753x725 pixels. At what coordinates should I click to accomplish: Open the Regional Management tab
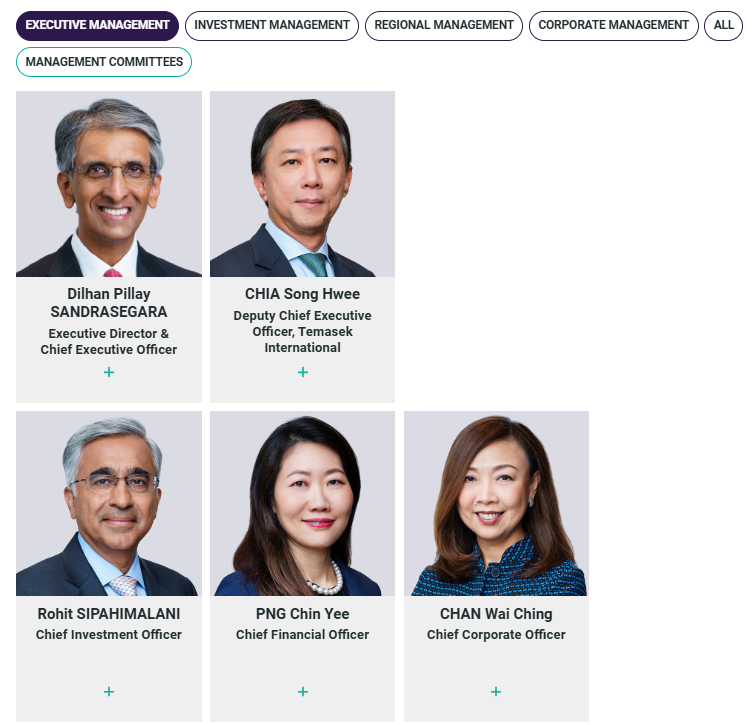click(x=444, y=25)
